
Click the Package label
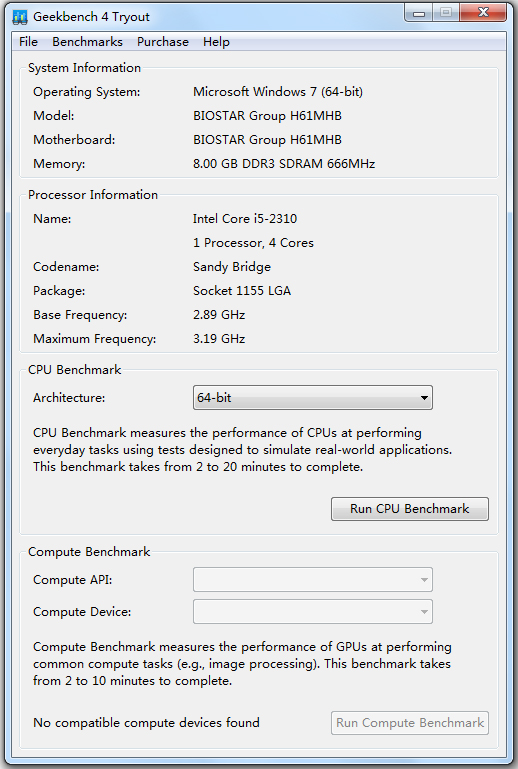[x=59, y=291]
